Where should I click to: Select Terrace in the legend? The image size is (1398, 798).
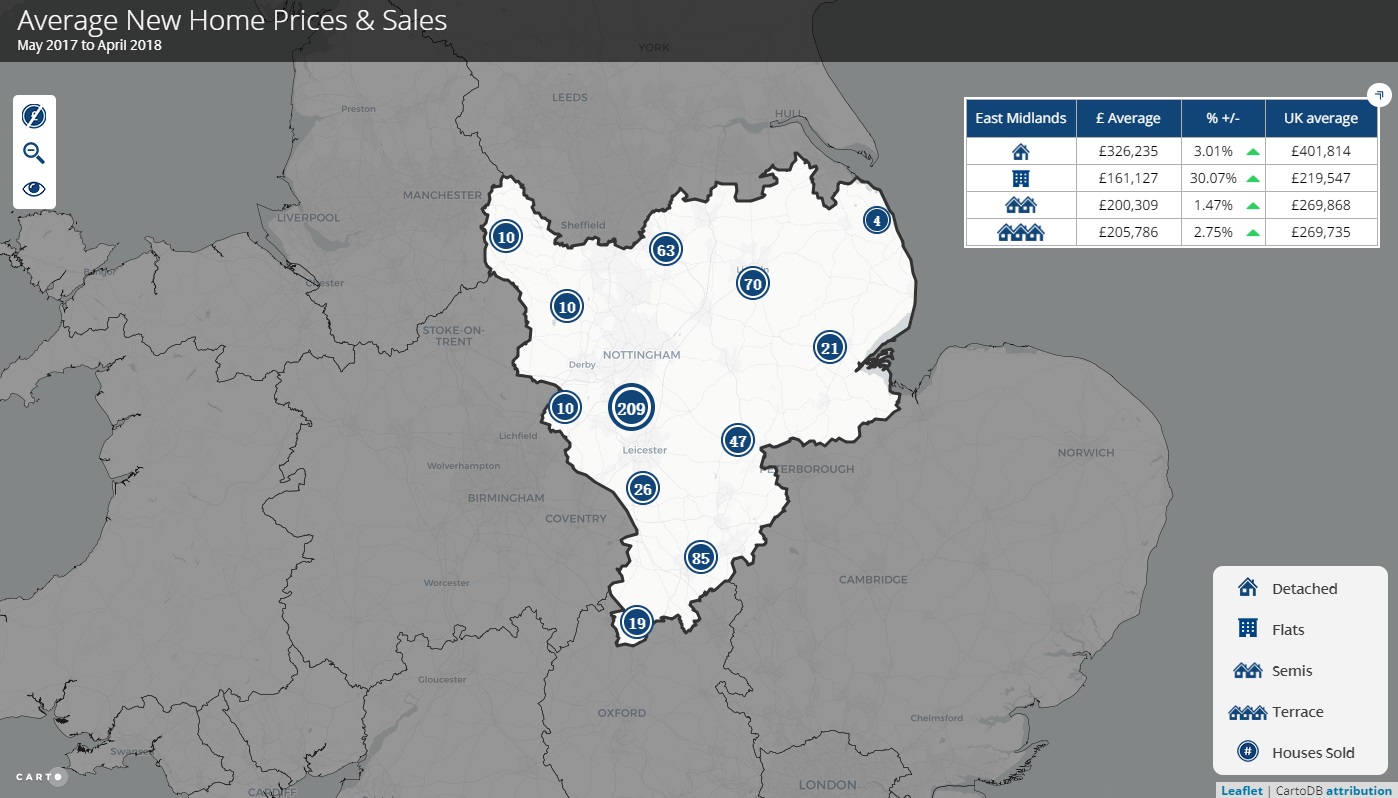coord(1297,712)
